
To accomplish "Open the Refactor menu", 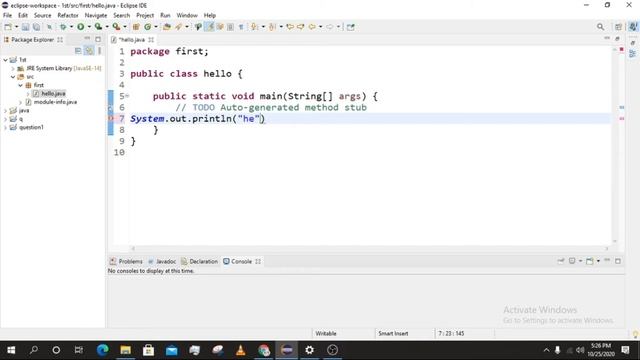I will pos(68,16).
